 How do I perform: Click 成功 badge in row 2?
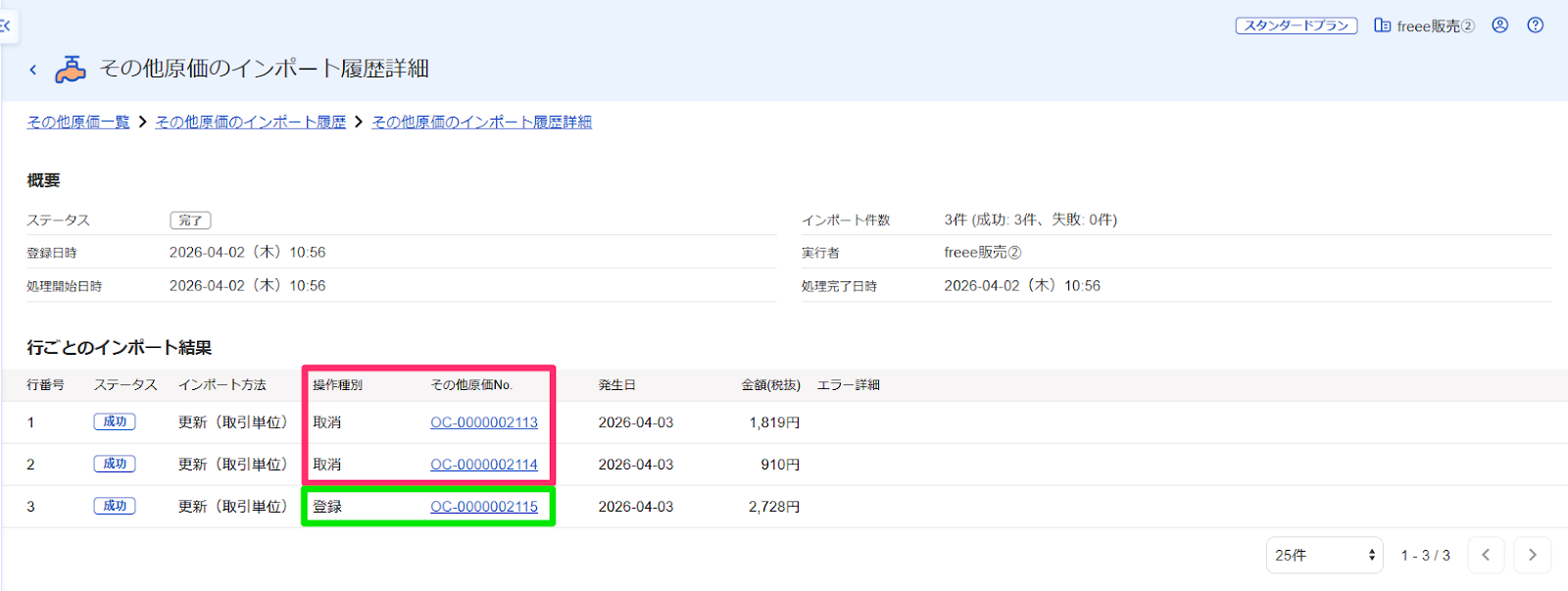(x=115, y=464)
